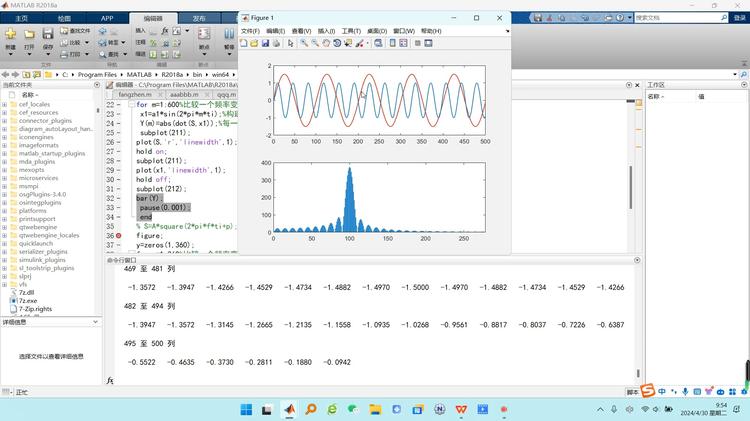Screen dimensions: 750x421
Task: Open WPS Office from the taskbar
Action: [x=461, y=410]
